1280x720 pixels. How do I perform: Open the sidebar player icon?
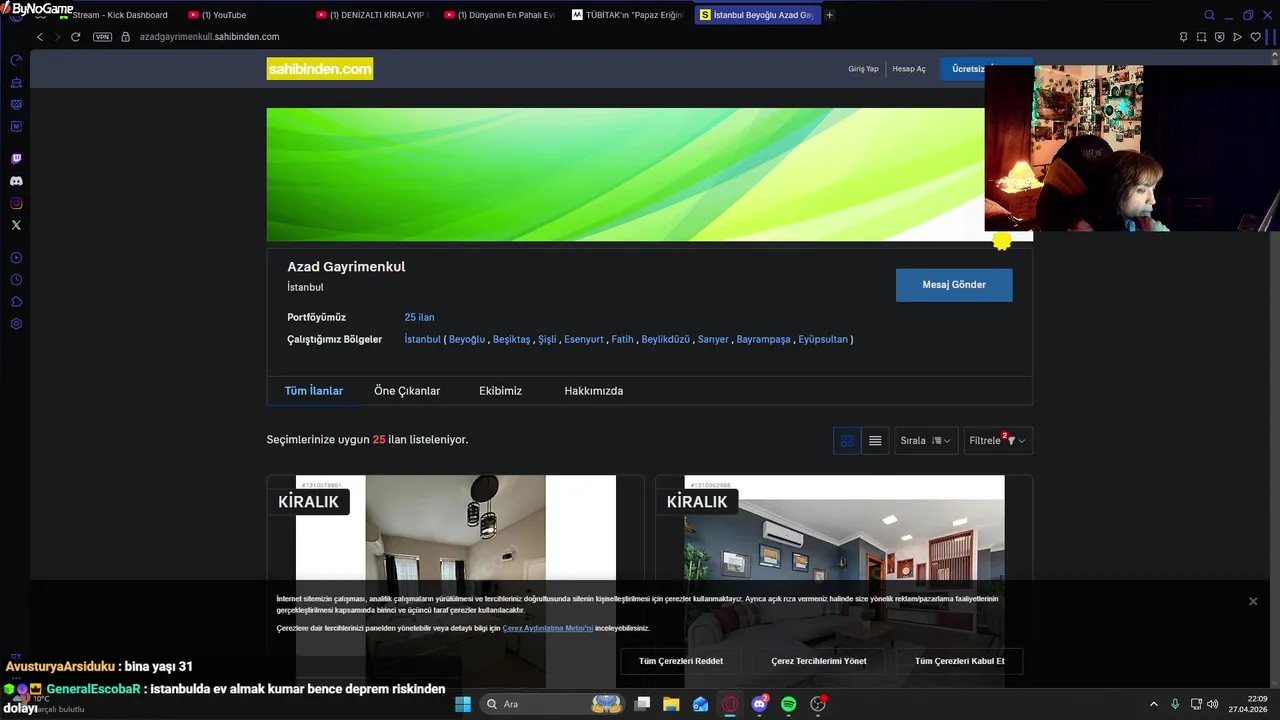[x=16, y=258]
